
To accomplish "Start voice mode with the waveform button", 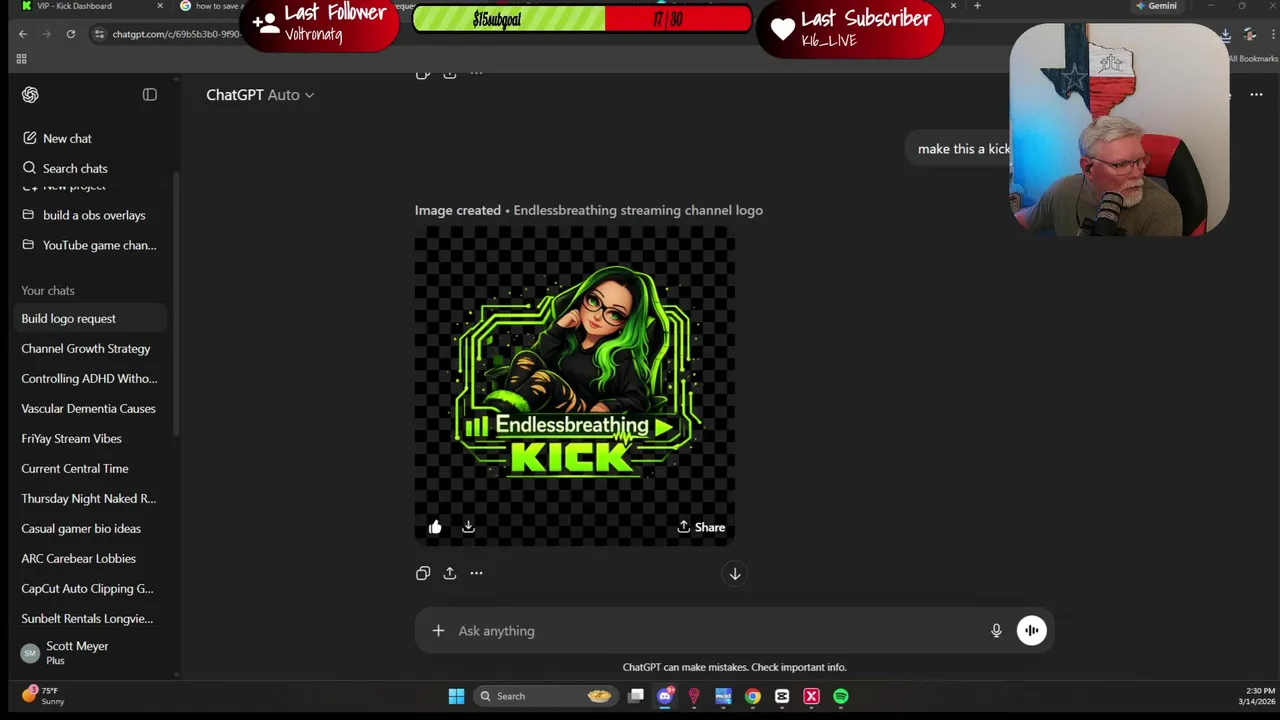I will tap(1032, 631).
